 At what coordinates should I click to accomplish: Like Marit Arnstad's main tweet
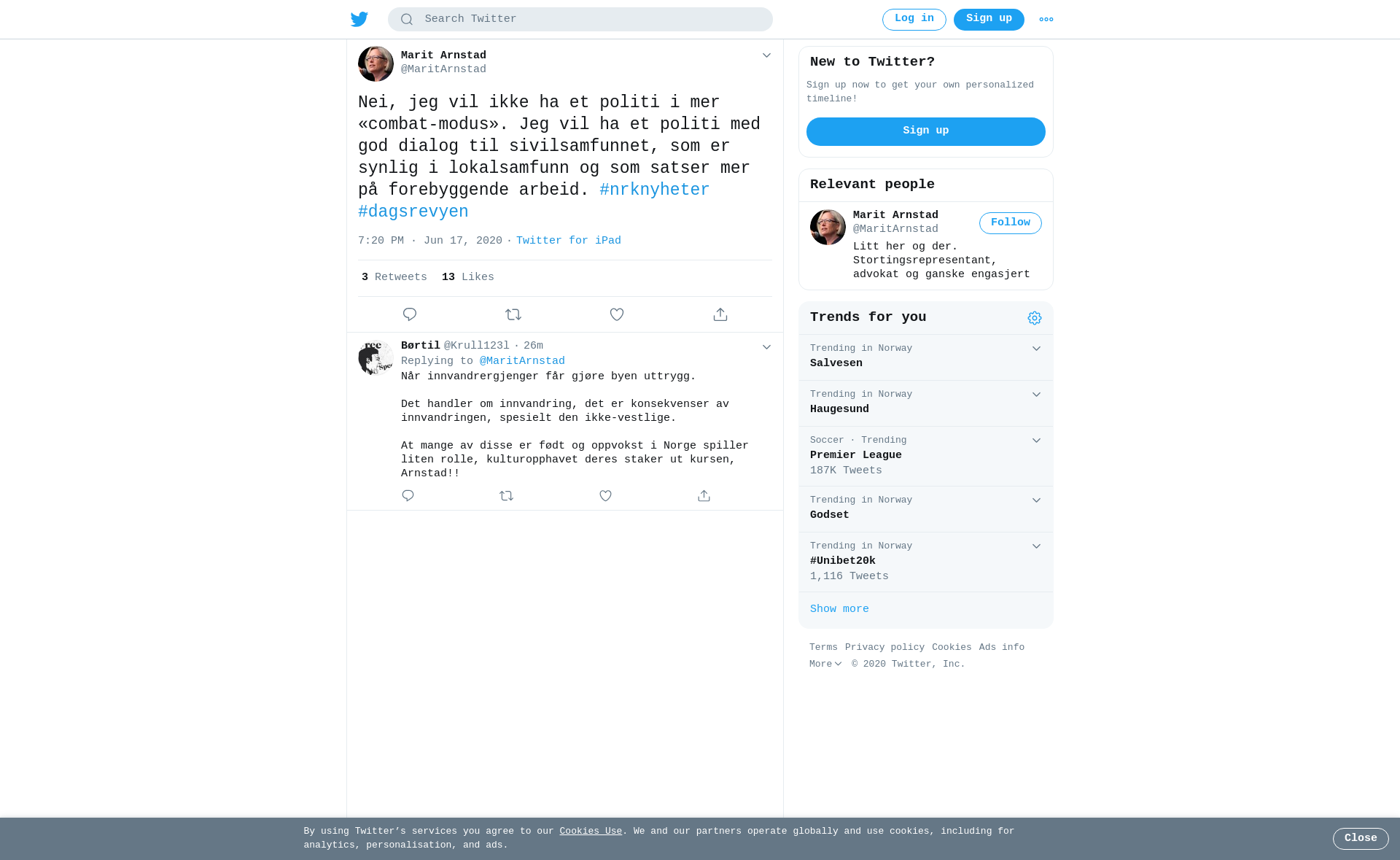coord(617,314)
